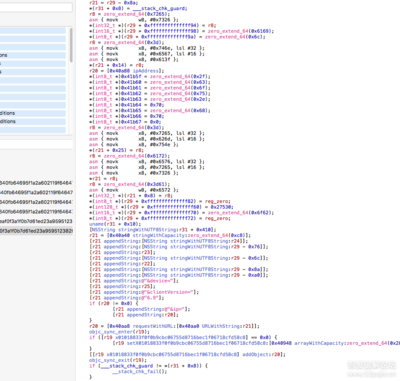Click the line 'uname(r31 + 0x10);'
Screen dimensions: 400x381
pyautogui.click(x=115, y=224)
